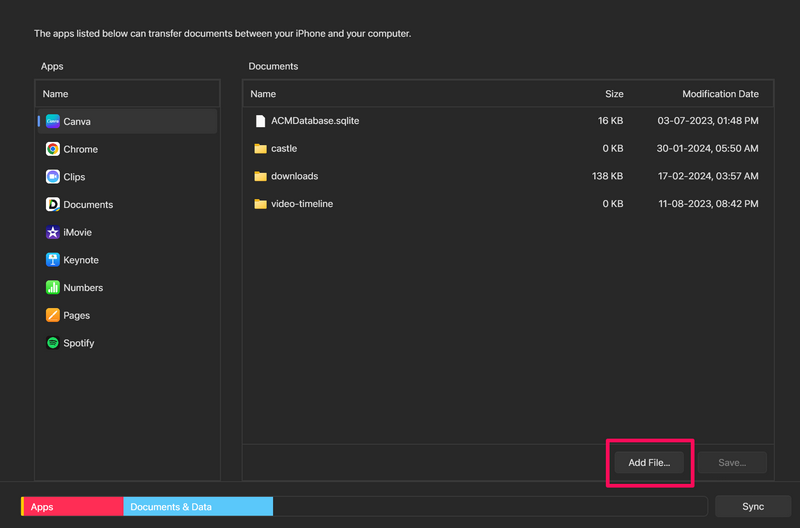Select the Spotify app icon
The height and width of the screenshot is (528, 800).
tap(53, 343)
